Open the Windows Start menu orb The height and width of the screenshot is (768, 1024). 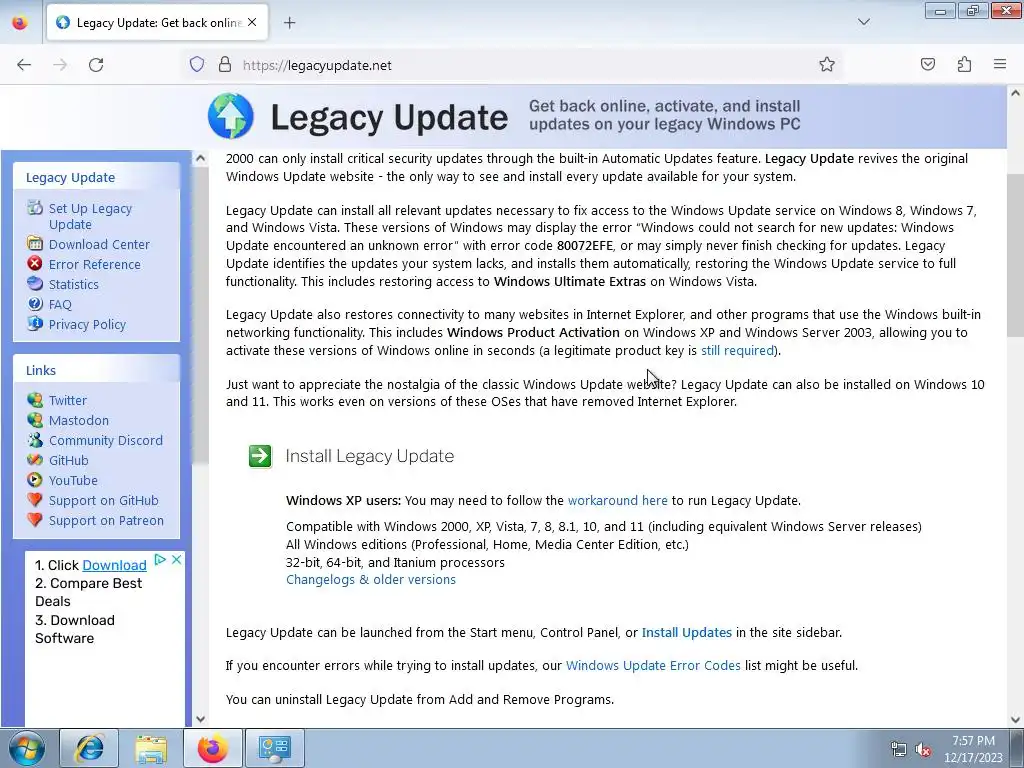pos(27,748)
